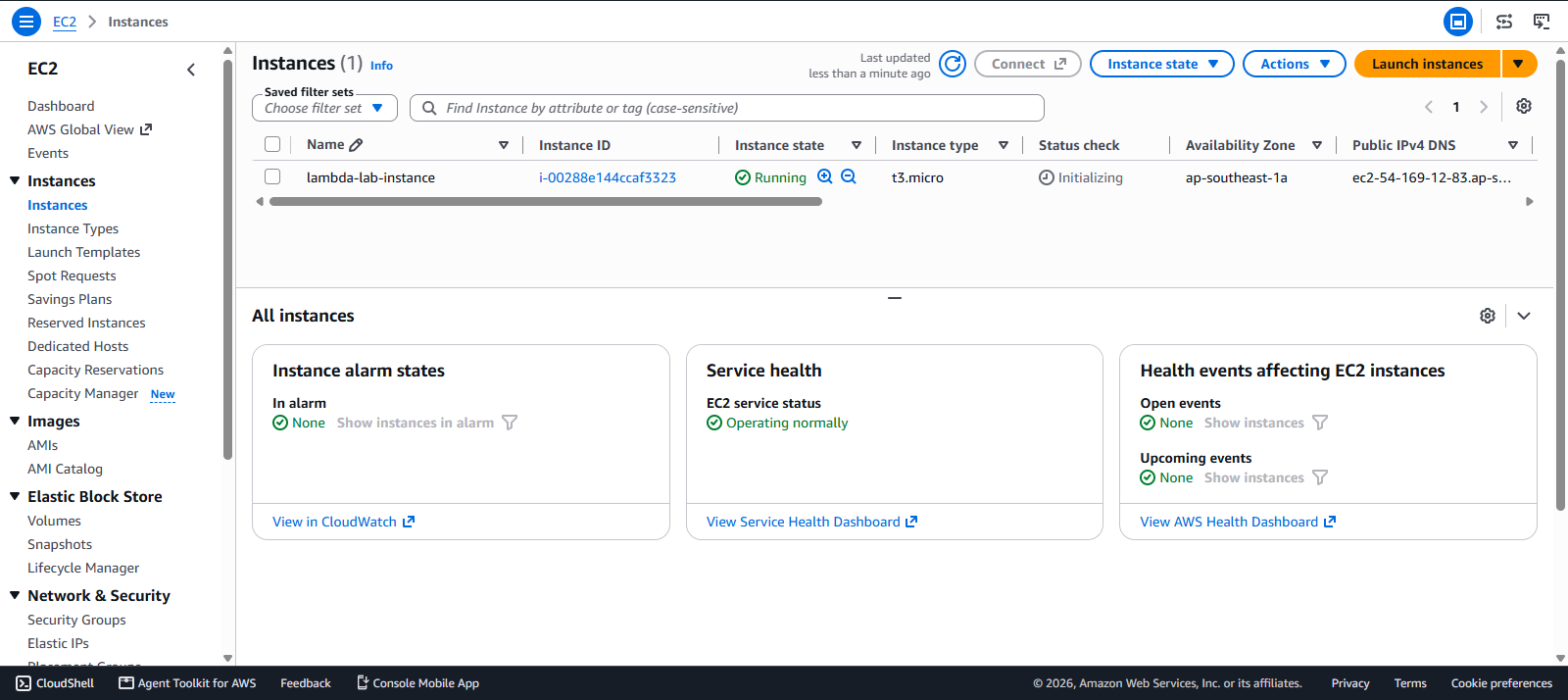Image resolution: width=1568 pixels, height=700 pixels.
Task: Open All instances panel settings gear
Action: 1488,316
